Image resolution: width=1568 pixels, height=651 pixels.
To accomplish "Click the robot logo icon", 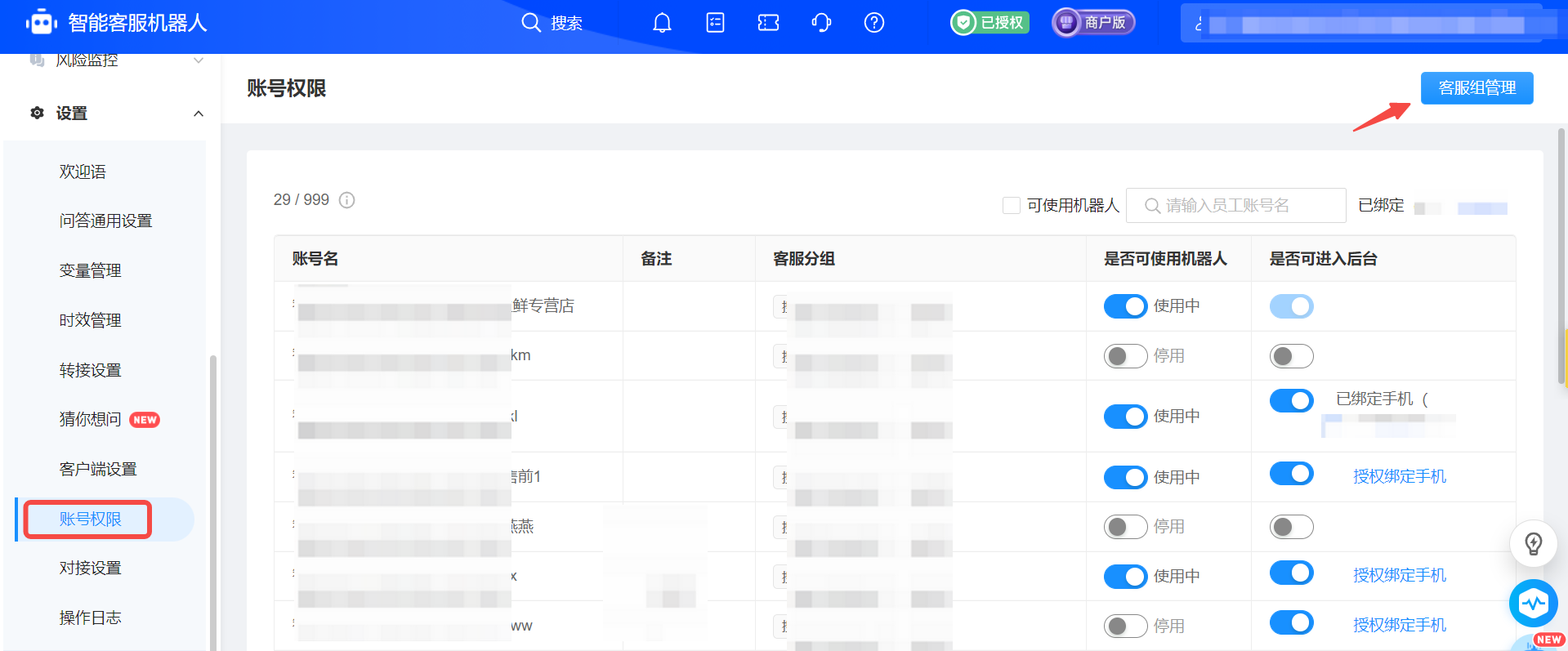I will [x=41, y=23].
